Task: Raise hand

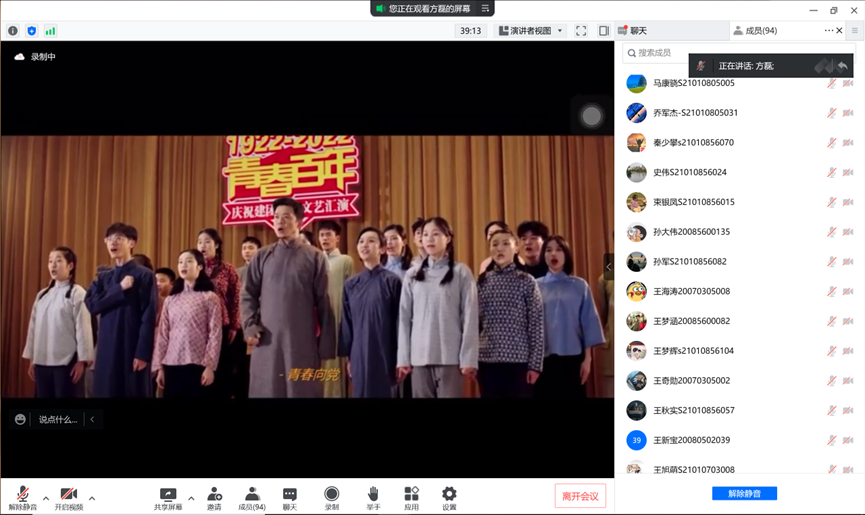Action: pos(373,498)
